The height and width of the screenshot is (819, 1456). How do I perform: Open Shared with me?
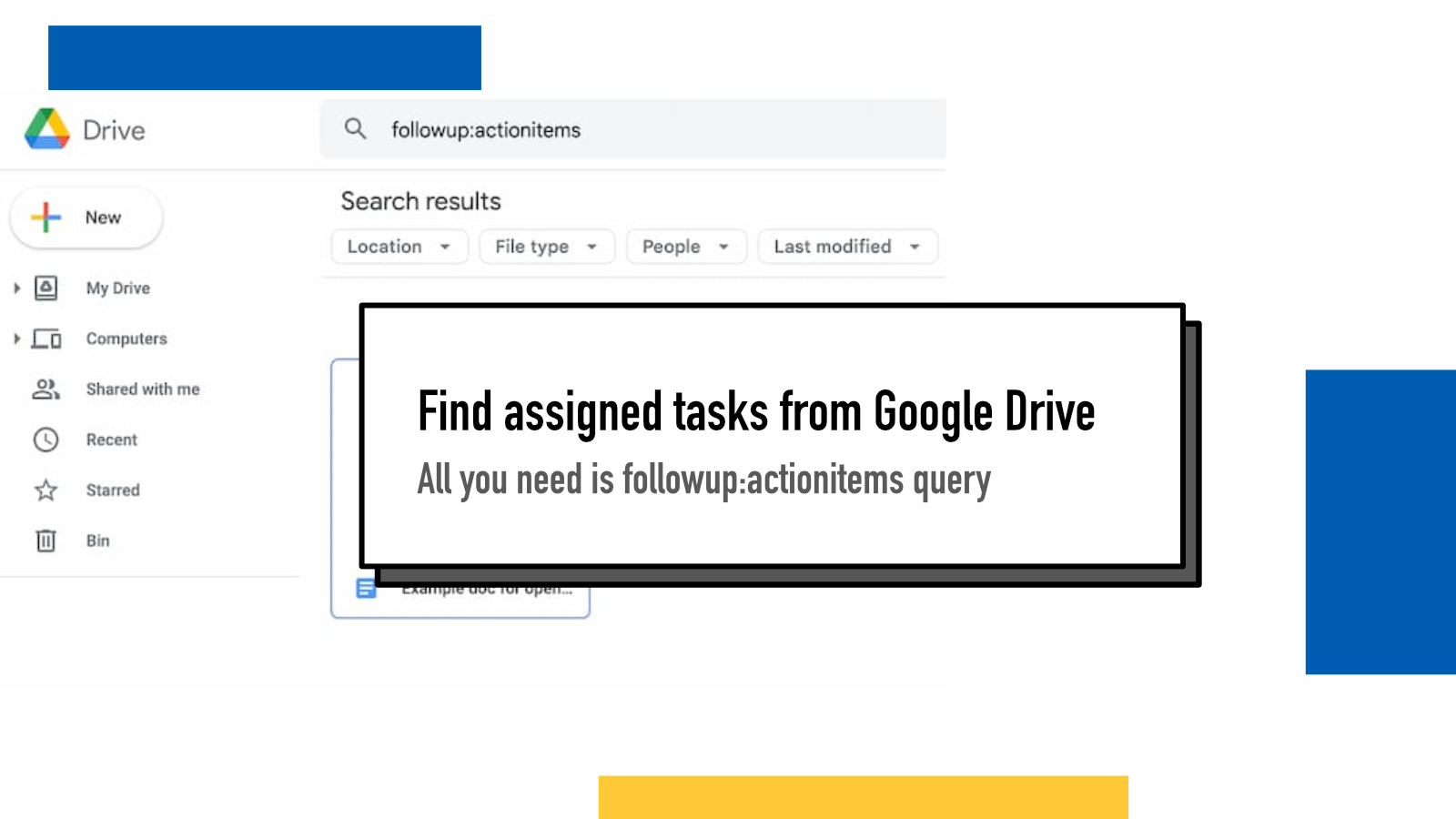[45, 389]
